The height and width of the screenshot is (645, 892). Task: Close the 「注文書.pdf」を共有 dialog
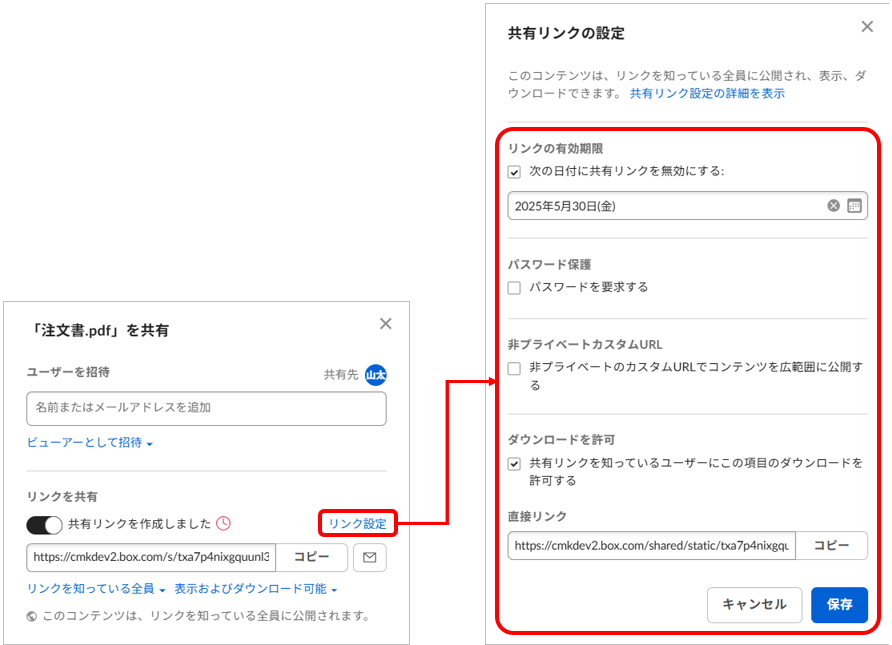coord(386,323)
